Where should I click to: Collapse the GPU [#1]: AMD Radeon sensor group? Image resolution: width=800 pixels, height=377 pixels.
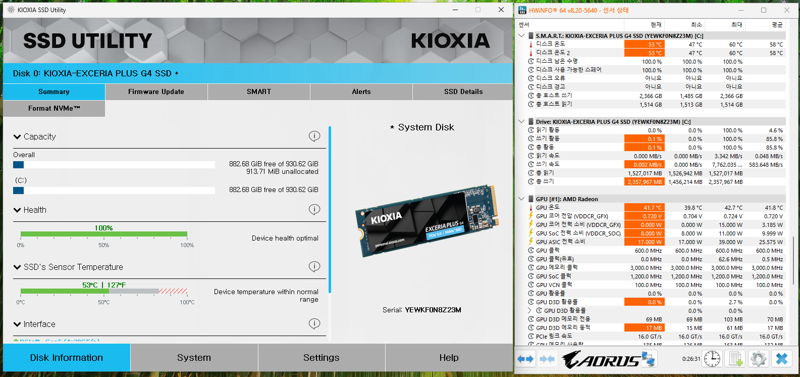[521, 198]
